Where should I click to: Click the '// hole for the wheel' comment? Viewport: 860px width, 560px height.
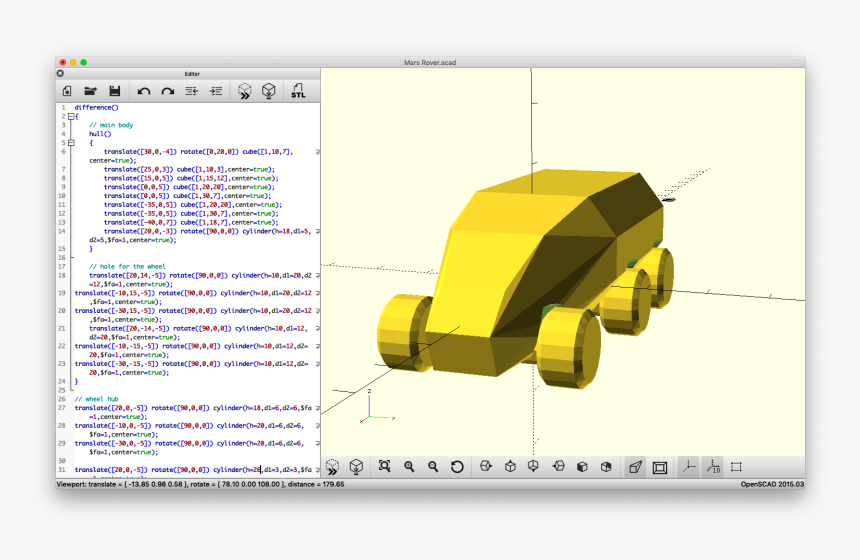(127, 267)
